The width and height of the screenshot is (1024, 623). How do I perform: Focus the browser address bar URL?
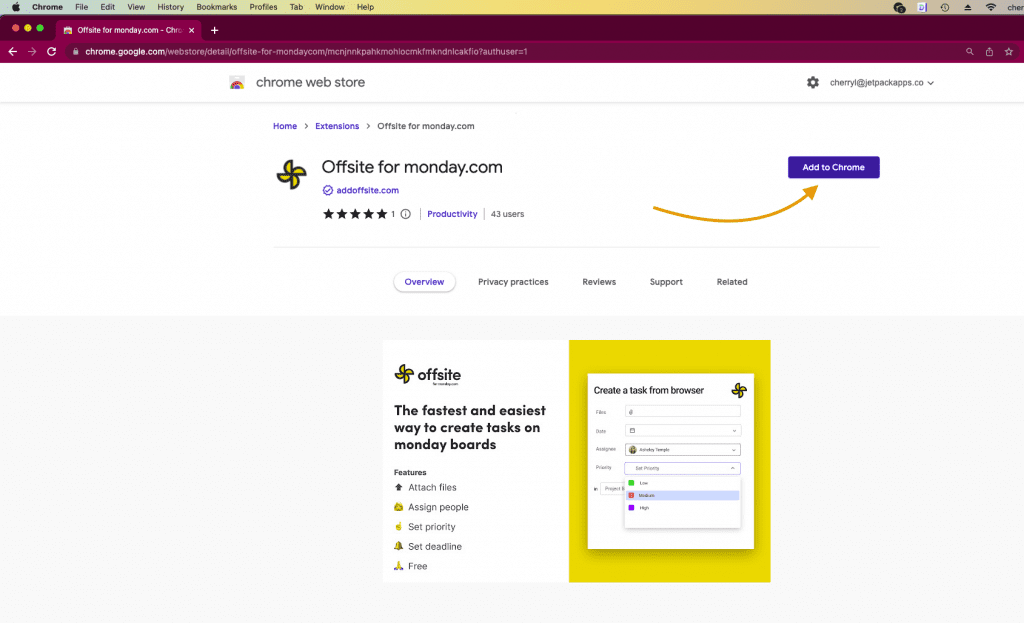coord(306,52)
